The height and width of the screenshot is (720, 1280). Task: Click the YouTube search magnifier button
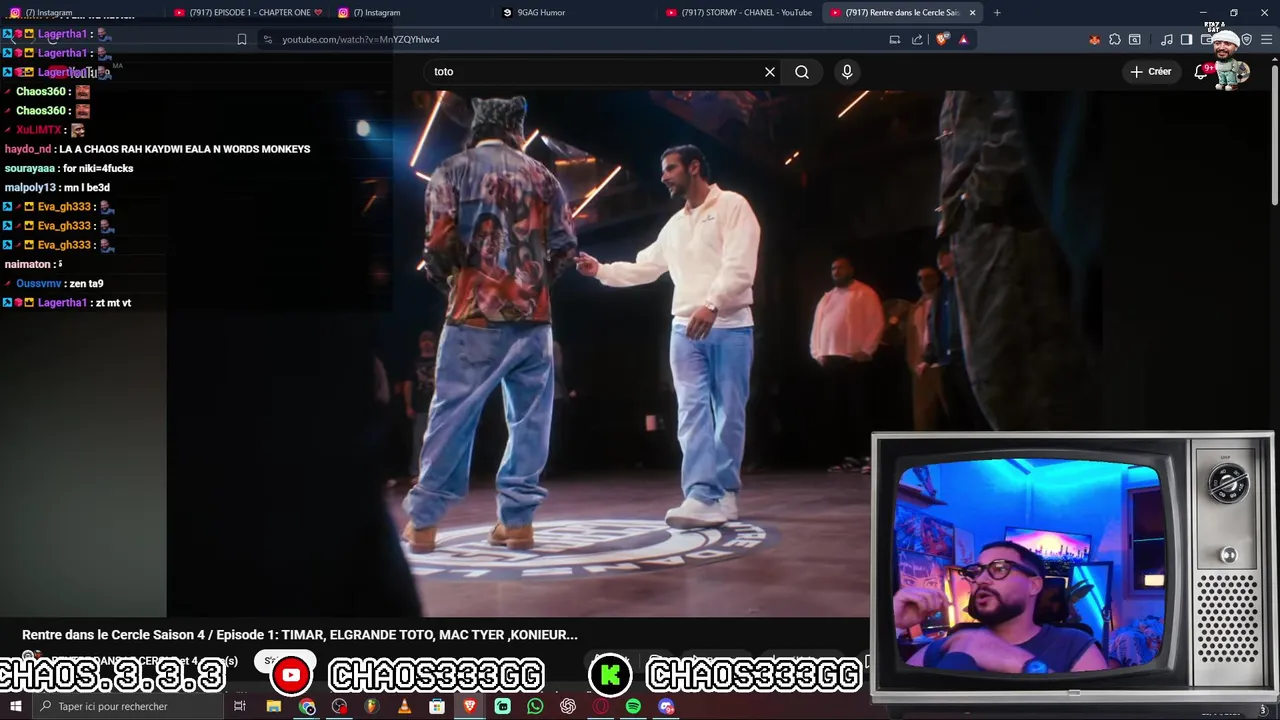coord(802,72)
